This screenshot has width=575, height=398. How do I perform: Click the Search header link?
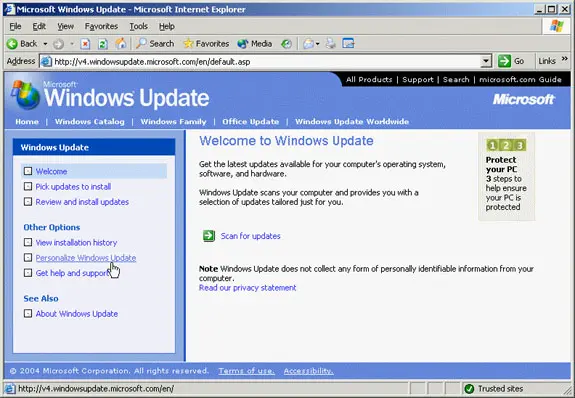[456, 80]
